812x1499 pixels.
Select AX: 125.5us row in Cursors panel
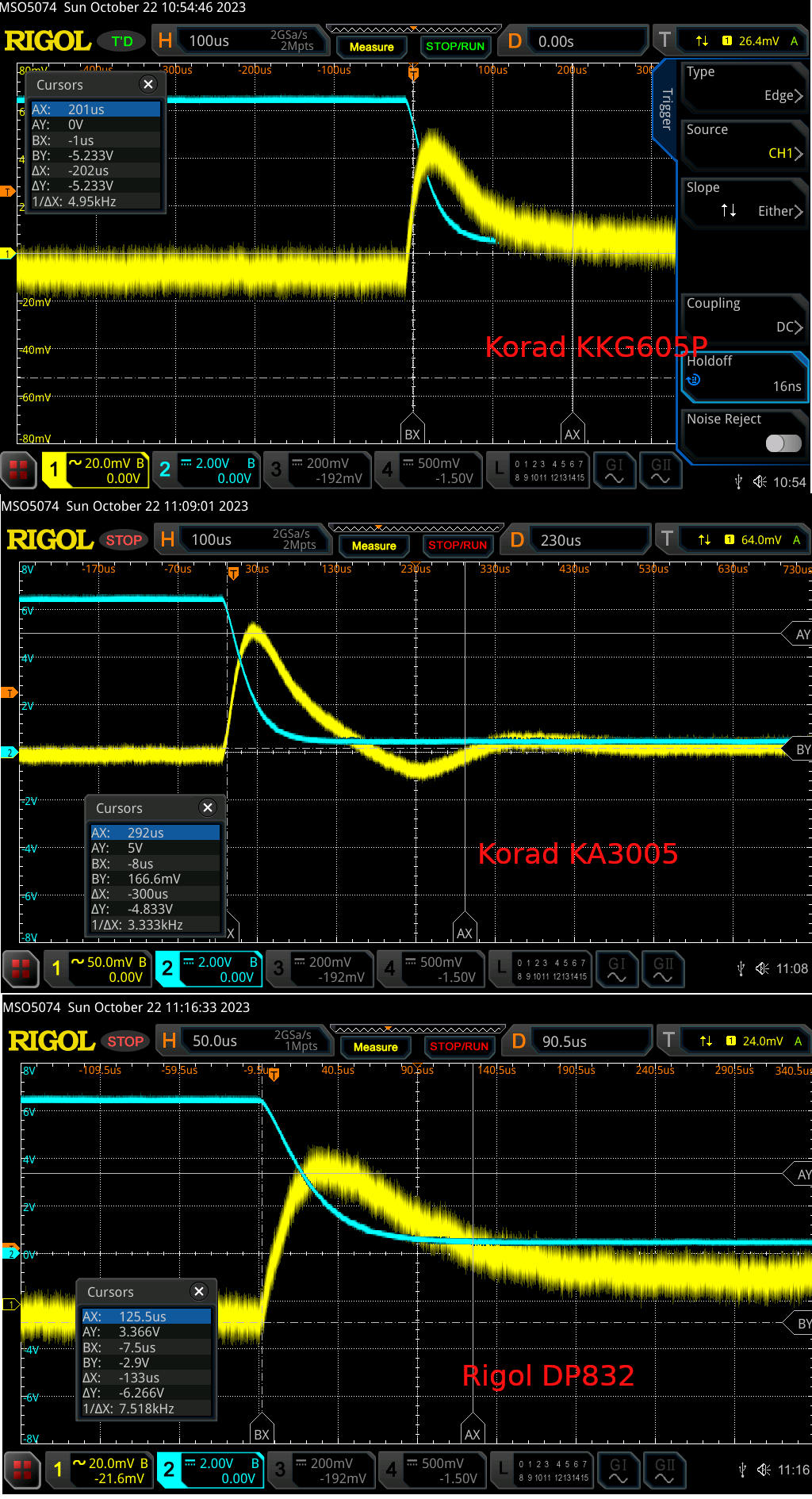pos(146,1317)
